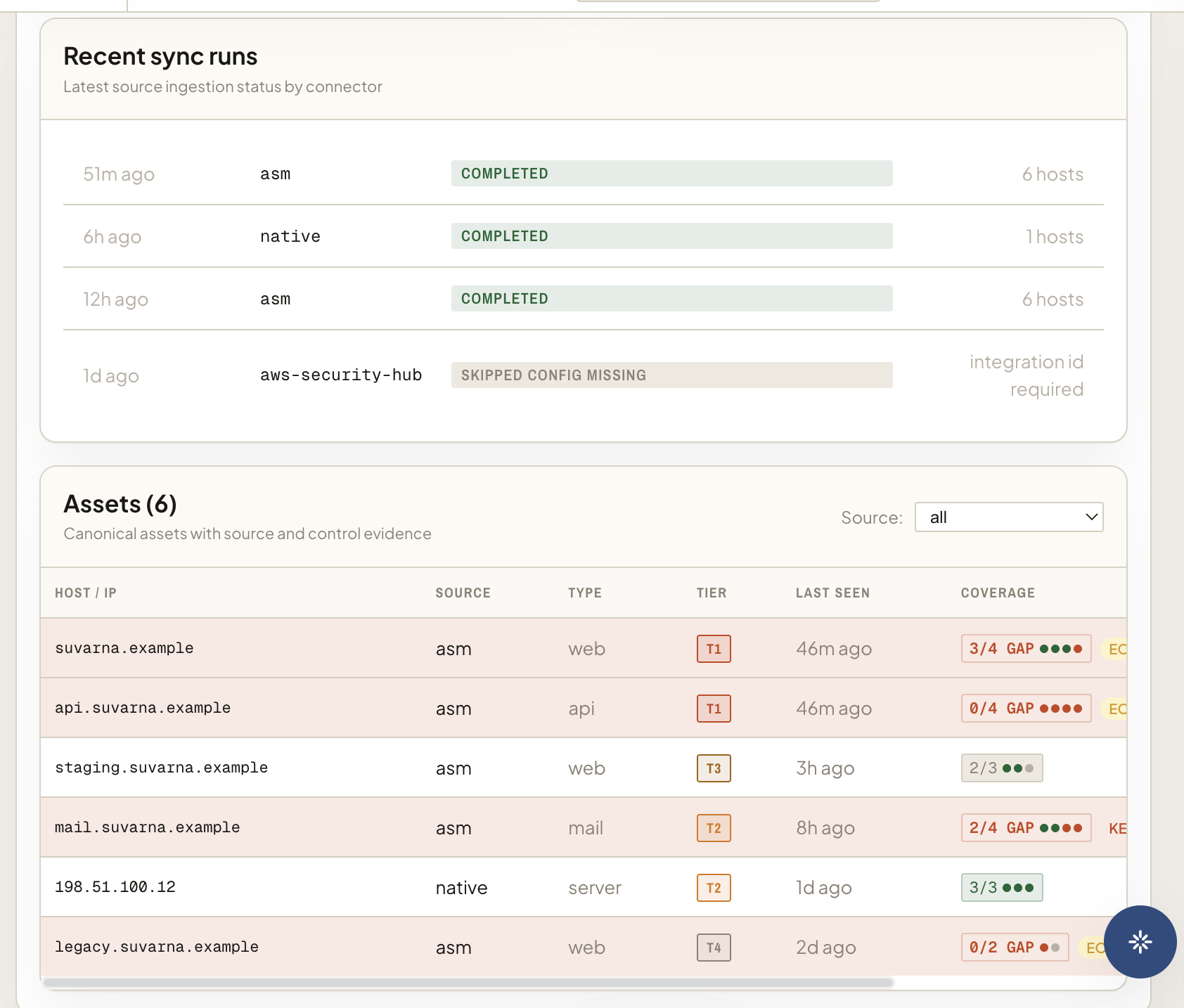Click the 0/2 GAP coverage badge
Viewport: 1184px width, 1008px height.
point(1015,947)
